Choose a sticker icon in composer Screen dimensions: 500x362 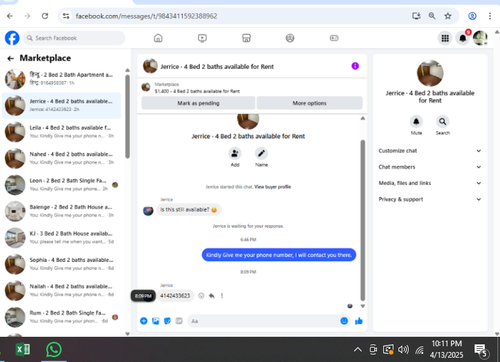point(167,321)
